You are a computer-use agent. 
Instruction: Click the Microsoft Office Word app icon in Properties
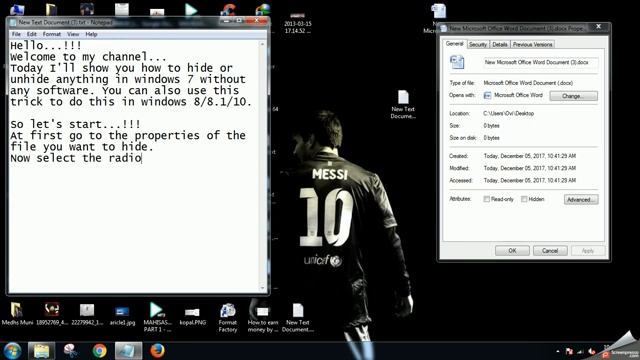click(x=487, y=95)
